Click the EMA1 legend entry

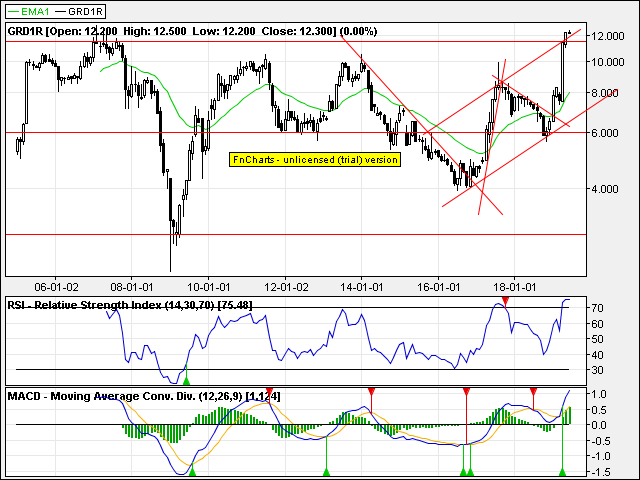pos(28,11)
